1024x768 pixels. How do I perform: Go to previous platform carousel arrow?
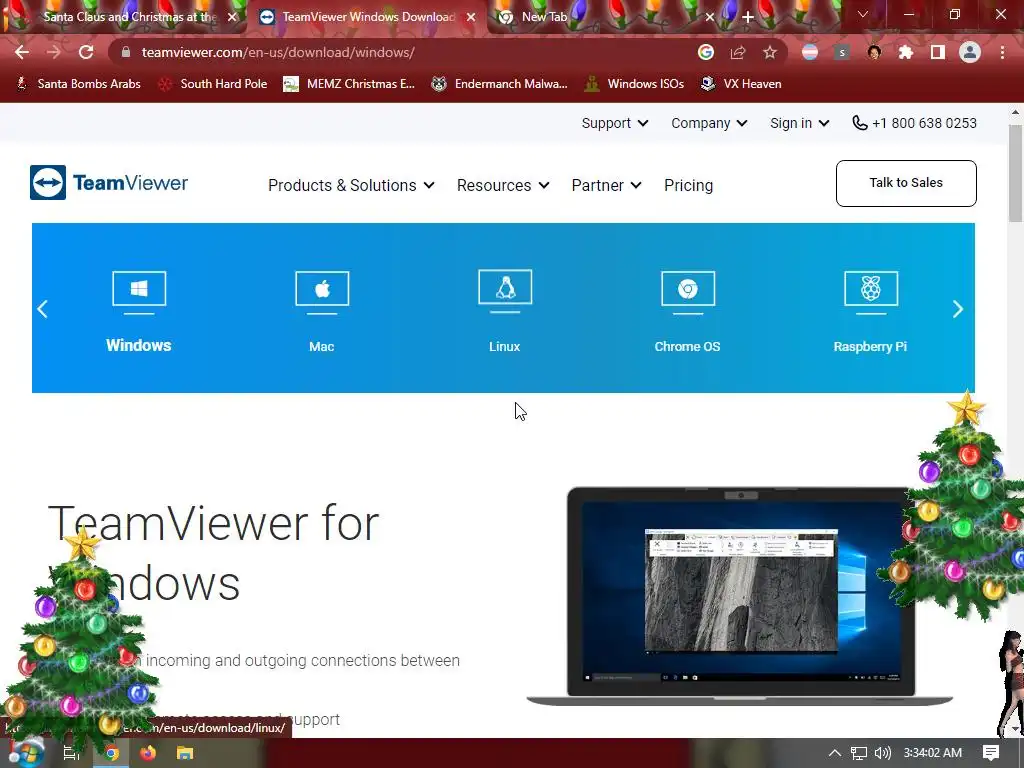(43, 309)
